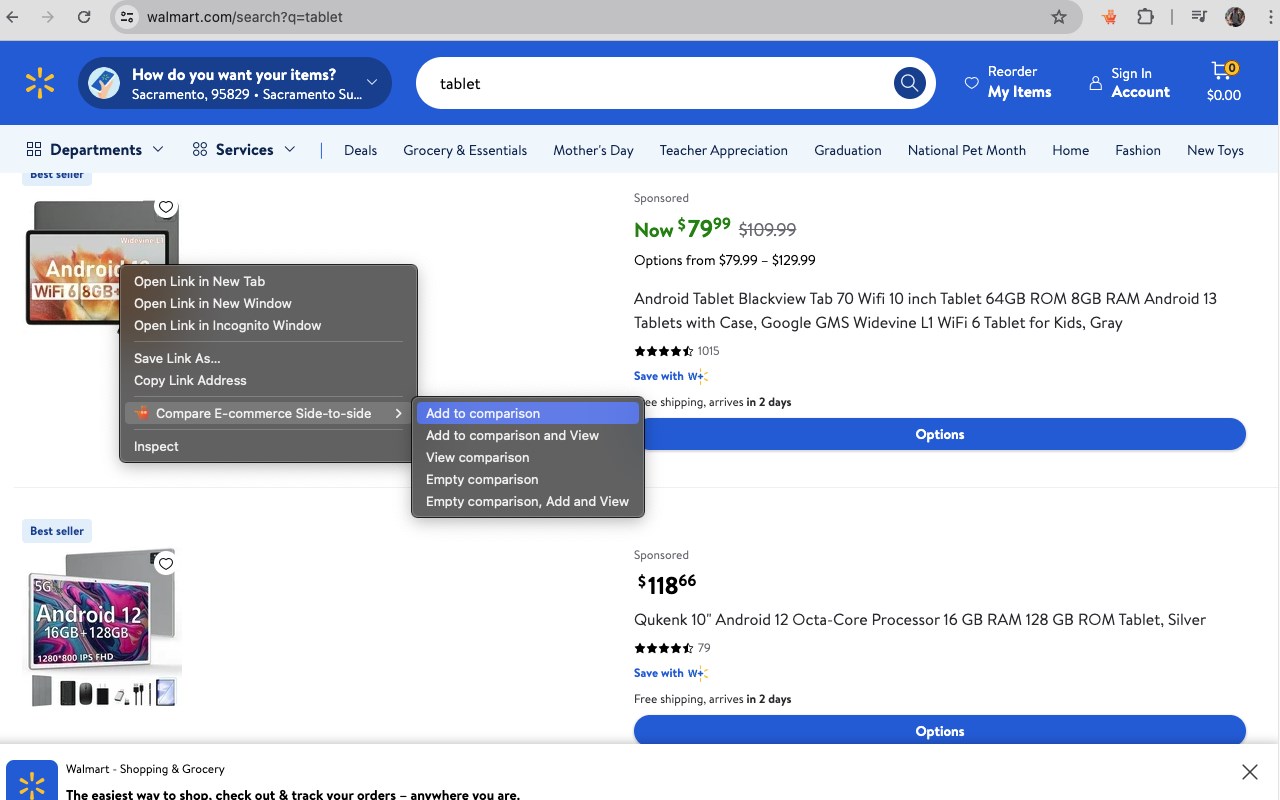1280x800 pixels.
Task: Reload the page with the refresh icon
Action: (x=84, y=17)
